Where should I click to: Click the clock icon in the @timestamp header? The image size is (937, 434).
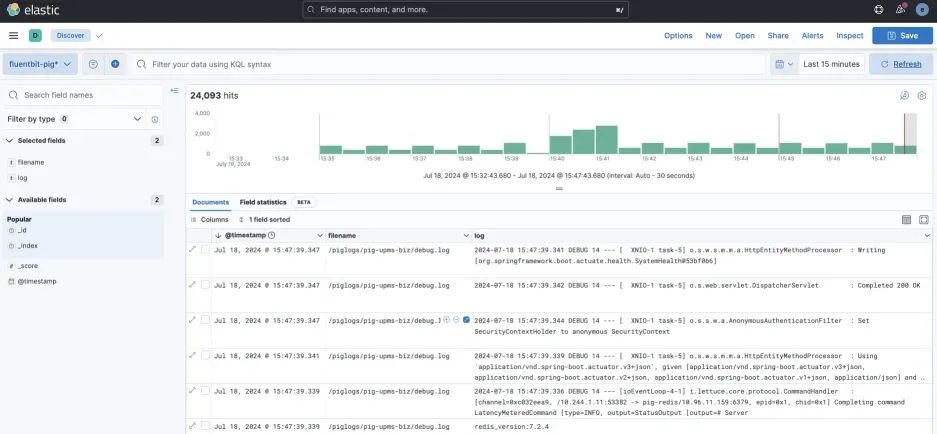[272, 236]
